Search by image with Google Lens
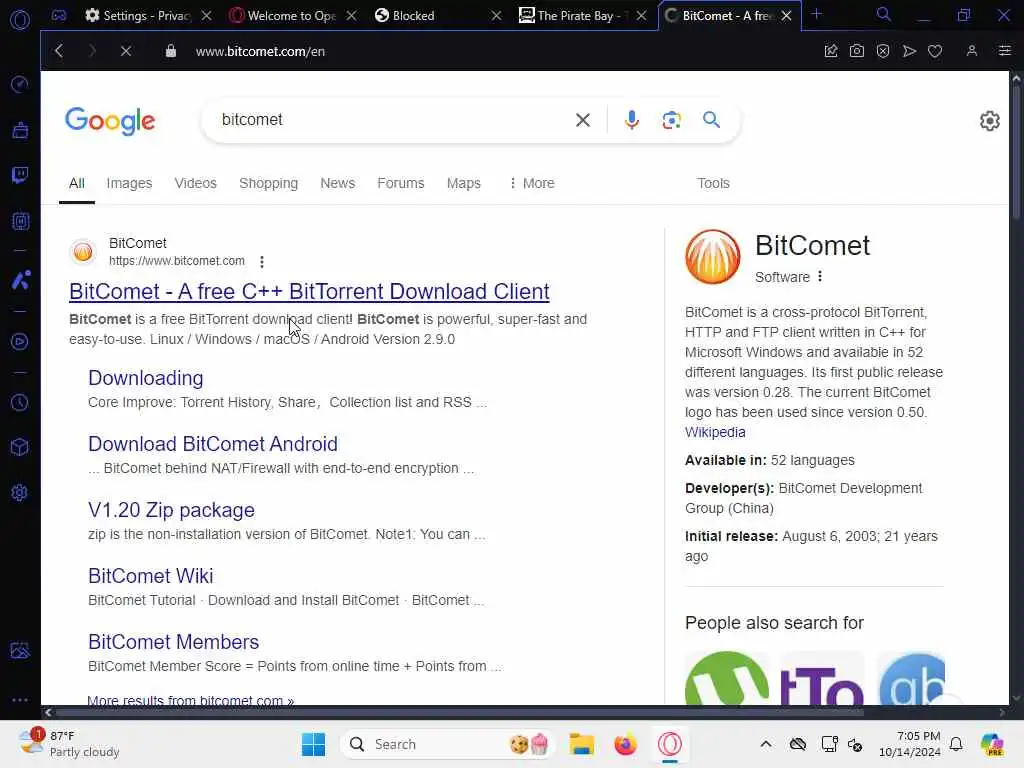The height and width of the screenshot is (768, 1024). click(671, 120)
